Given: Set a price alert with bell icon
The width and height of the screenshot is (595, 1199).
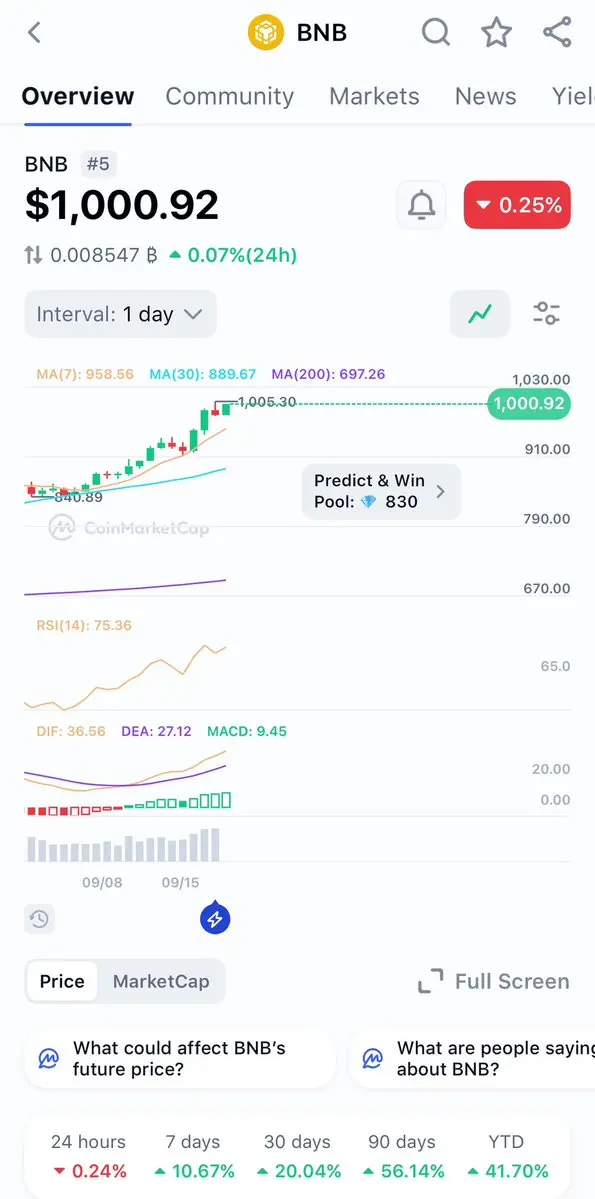Looking at the screenshot, I should [x=421, y=205].
